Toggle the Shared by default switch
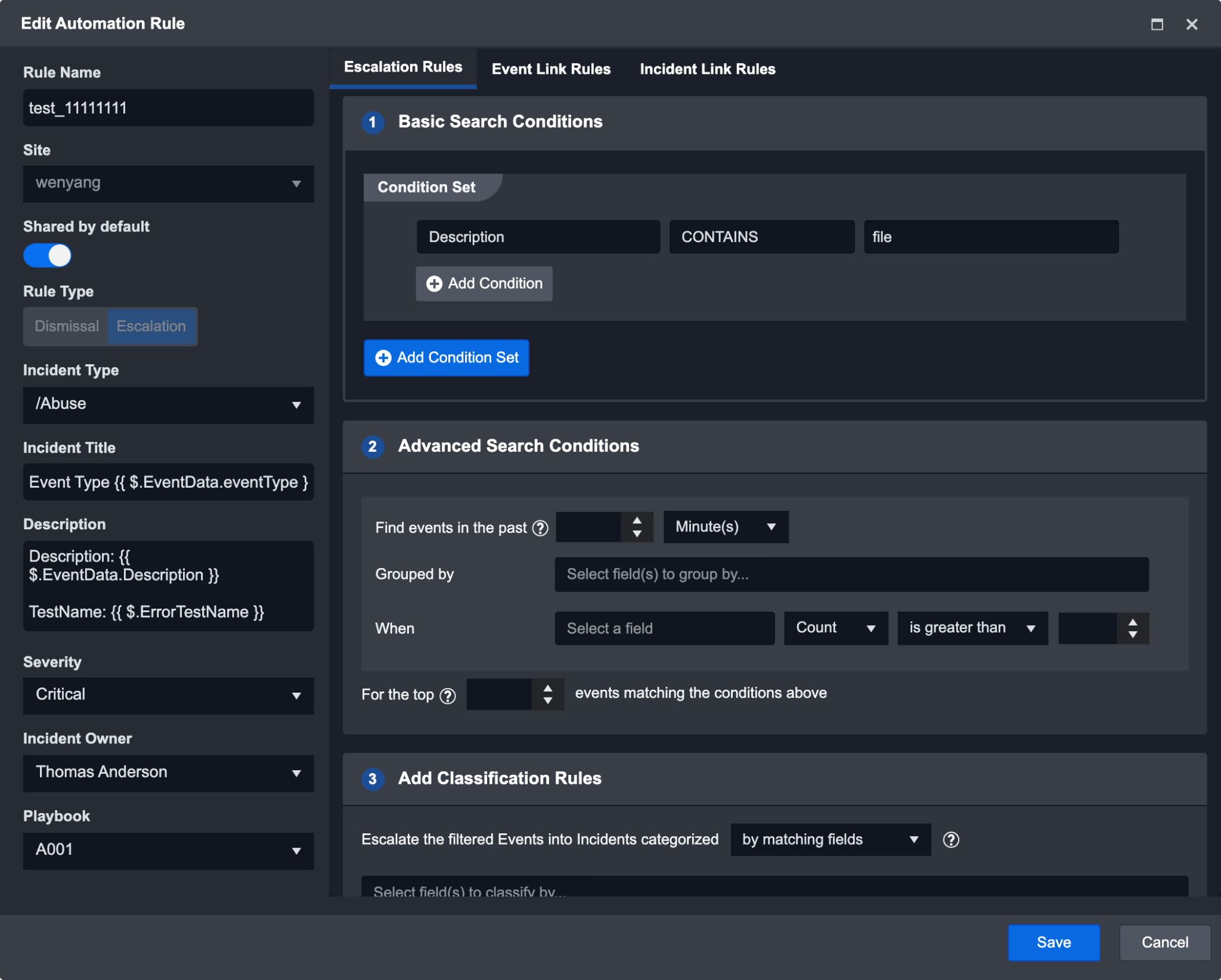The width and height of the screenshot is (1221, 980). 48,256
